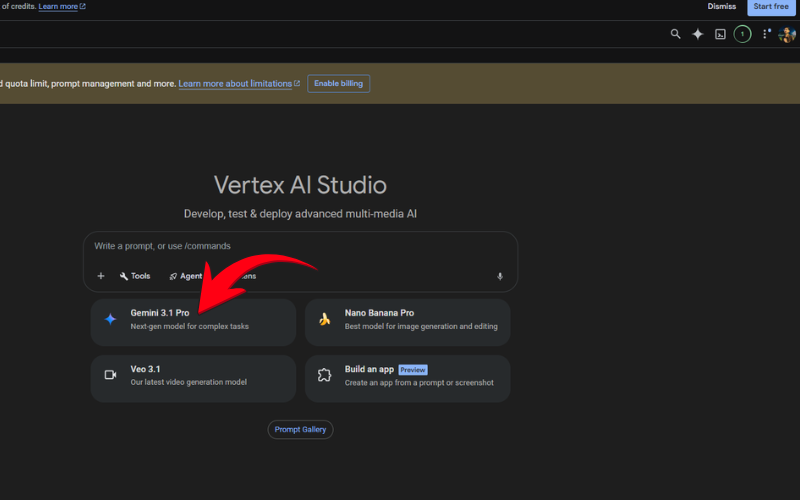
Task: Open the three-dot more options menu
Action: click(x=766, y=34)
